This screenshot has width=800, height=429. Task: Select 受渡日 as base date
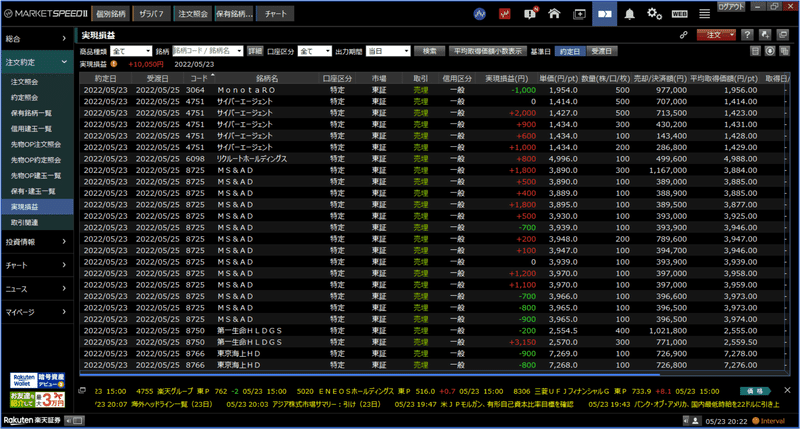point(602,51)
